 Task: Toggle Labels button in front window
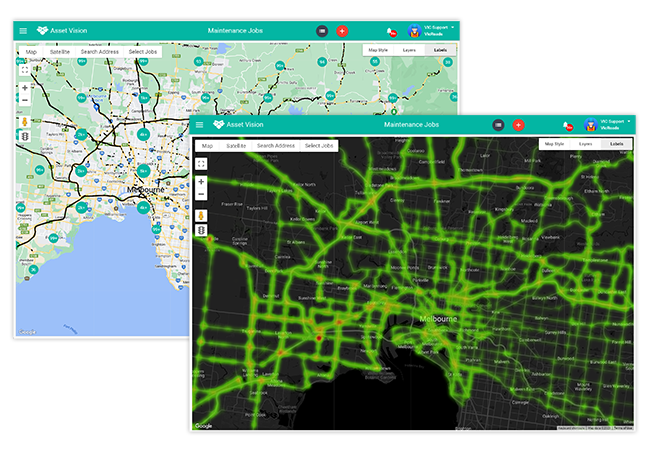click(616, 144)
